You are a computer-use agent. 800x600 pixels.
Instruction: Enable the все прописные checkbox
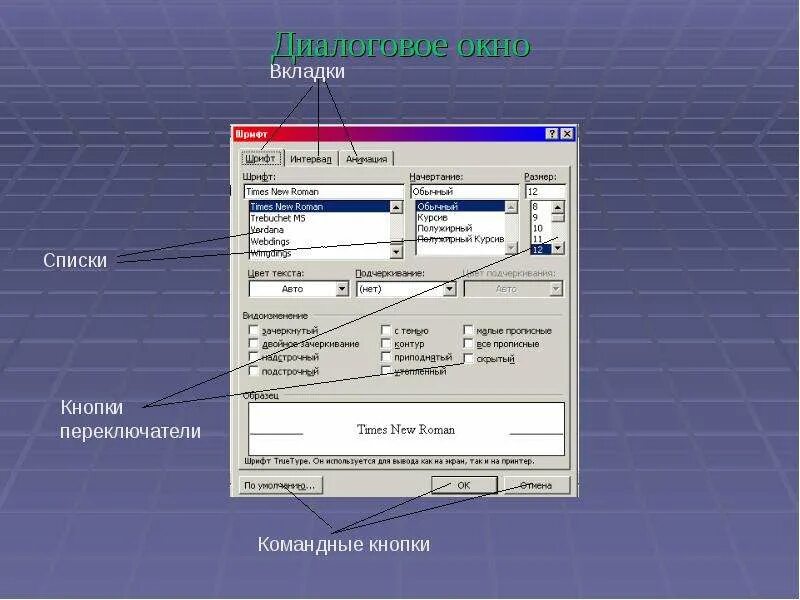tap(468, 343)
